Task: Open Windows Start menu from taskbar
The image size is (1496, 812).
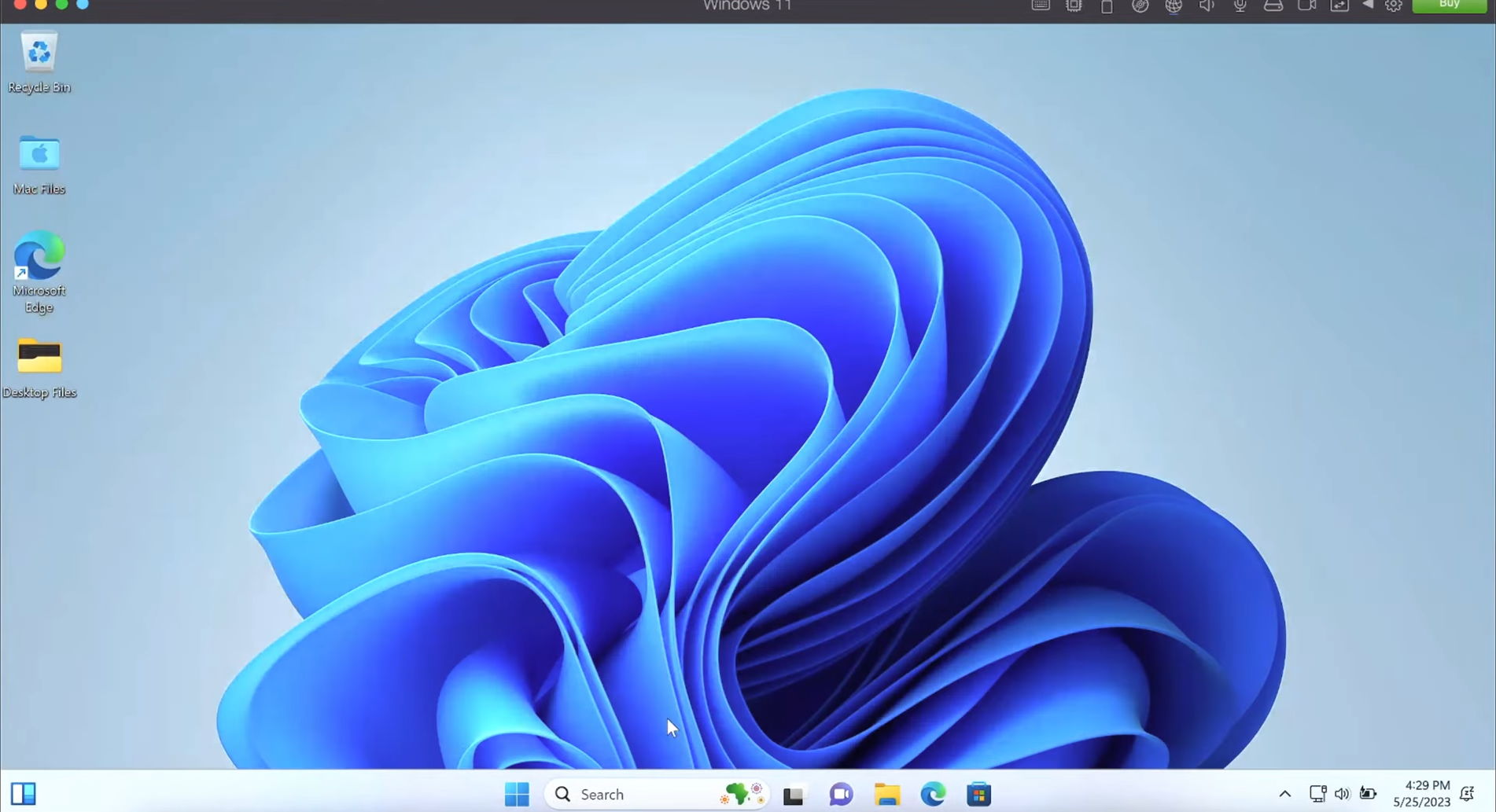Action: click(517, 795)
